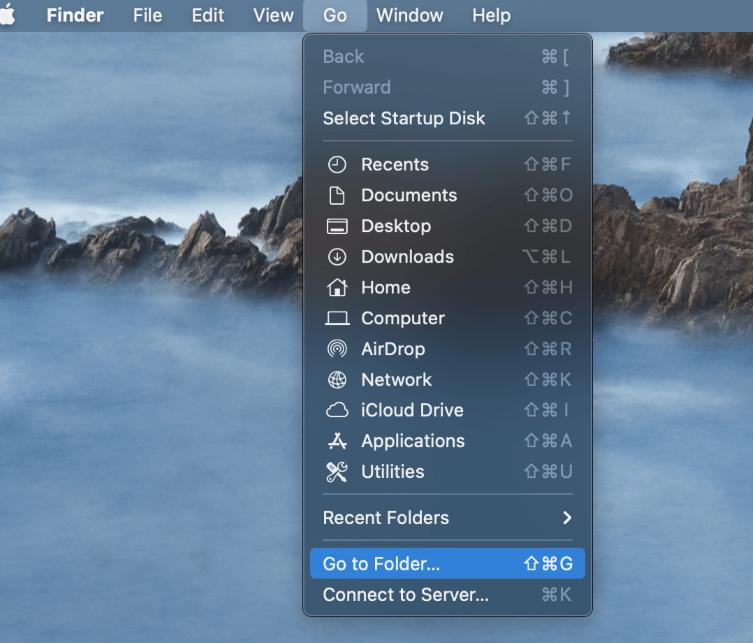Screen dimensions: 753x643
Task: Click the Desktop icon in Go menu
Action: (337, 226)
